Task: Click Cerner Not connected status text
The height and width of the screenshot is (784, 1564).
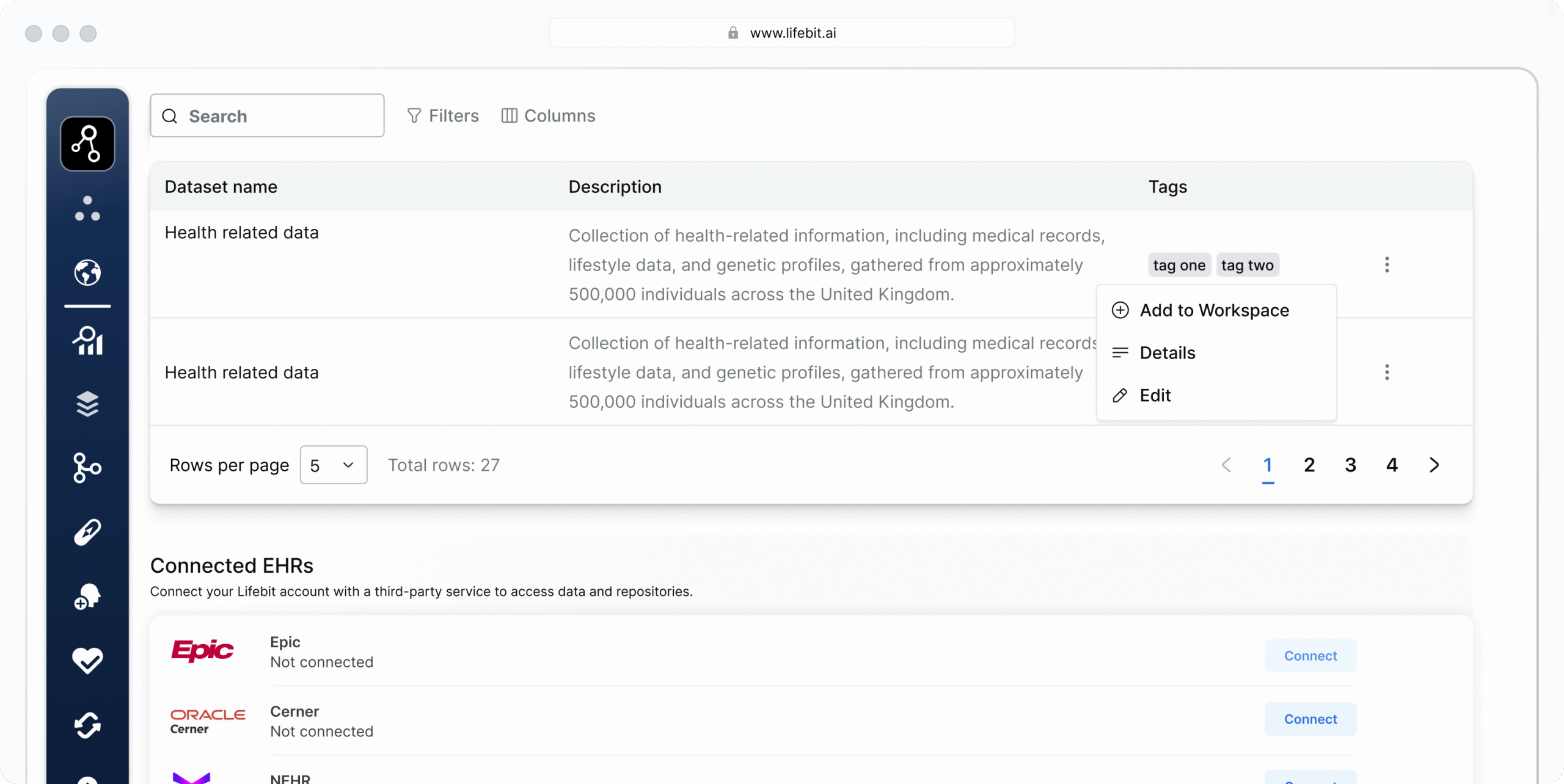Action: point(321,731)
